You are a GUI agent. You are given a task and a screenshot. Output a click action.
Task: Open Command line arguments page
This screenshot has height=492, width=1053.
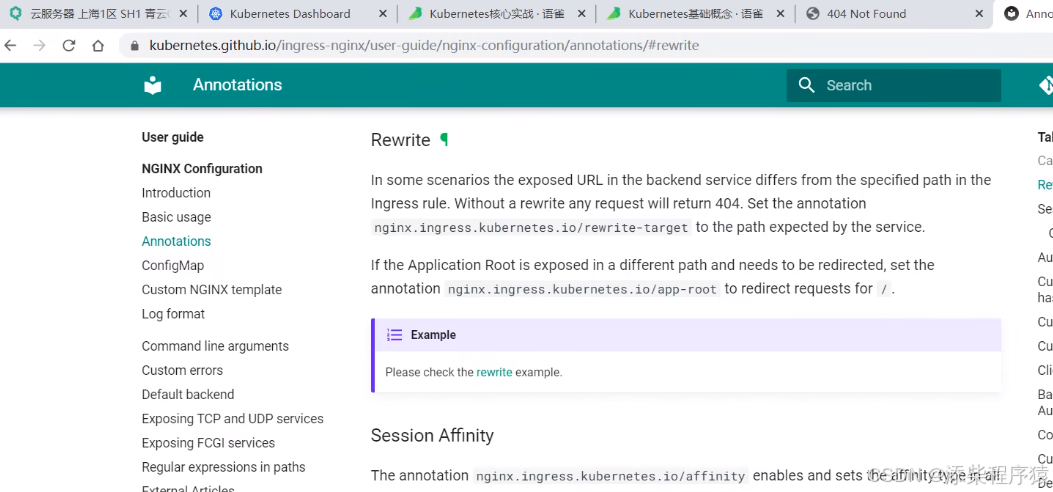pyautogui.click(x=215, y=346)
